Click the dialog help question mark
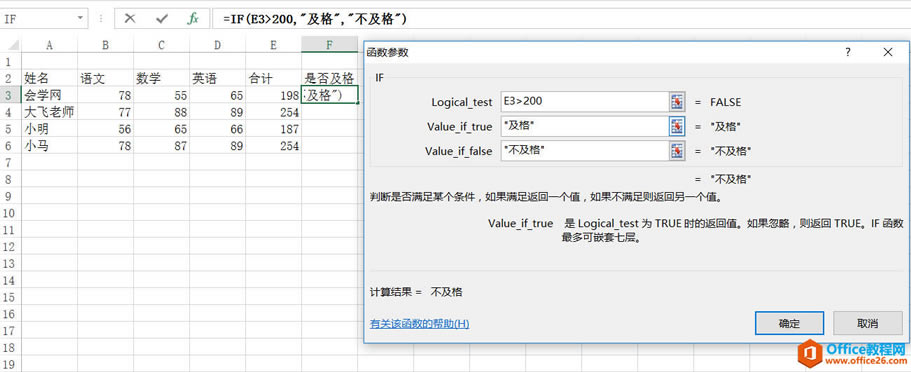 pyautogui.click(x=848, y=52)
